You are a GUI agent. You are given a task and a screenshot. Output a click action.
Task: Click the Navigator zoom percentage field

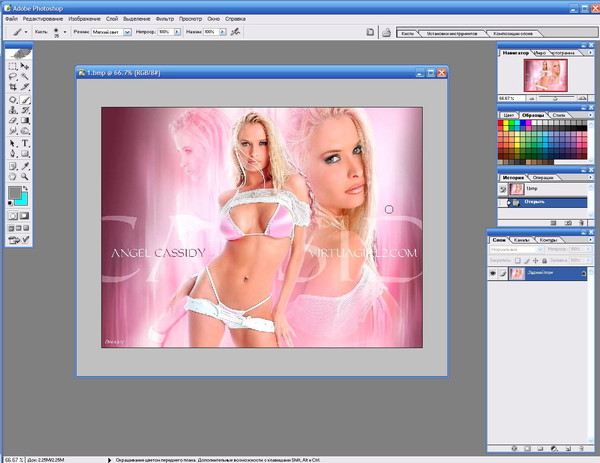point(511,98)
